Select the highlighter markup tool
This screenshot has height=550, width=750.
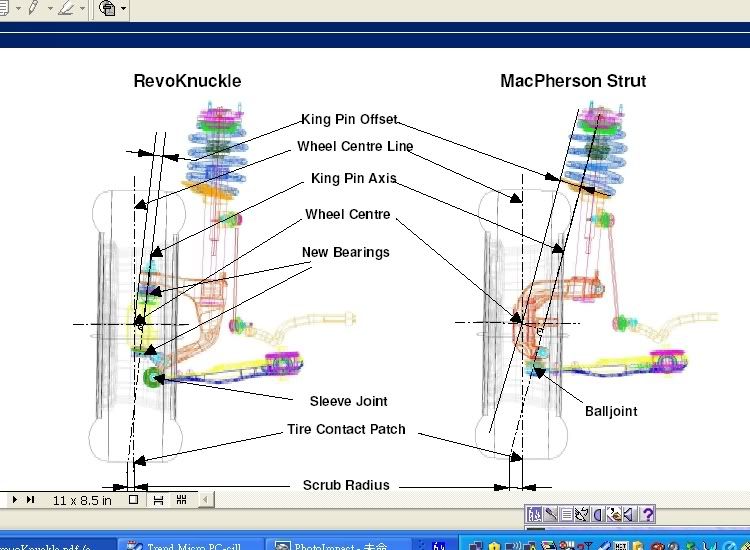coord(66,8)
